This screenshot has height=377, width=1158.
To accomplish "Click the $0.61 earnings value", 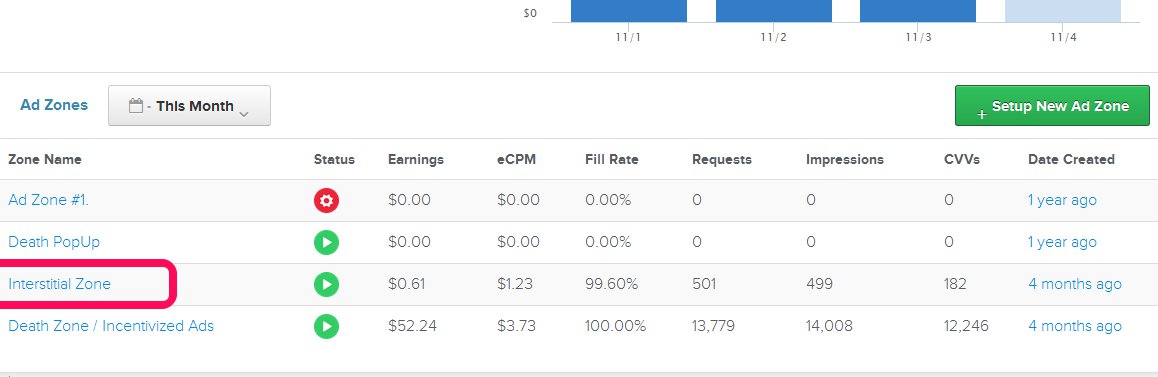I will [x=406, y=284].
